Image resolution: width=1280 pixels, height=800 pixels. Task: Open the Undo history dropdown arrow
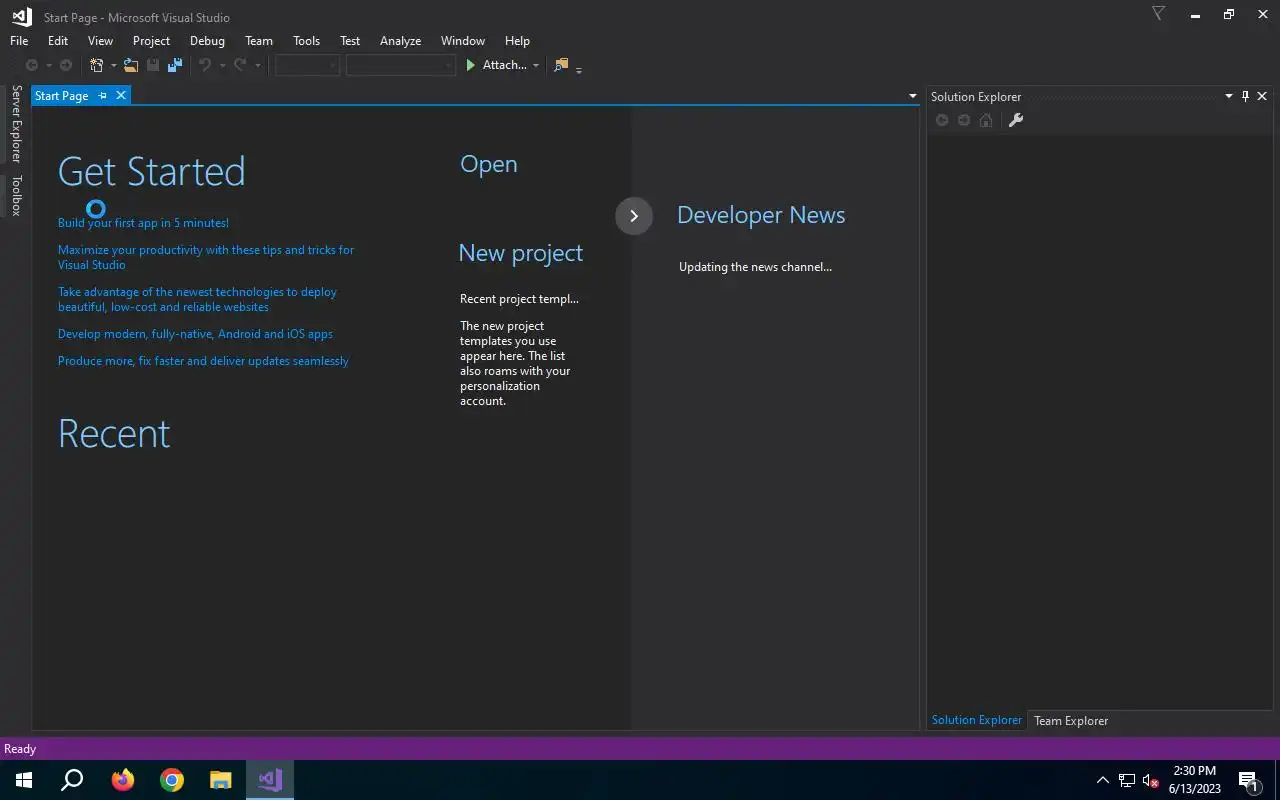tap(222, 66)
